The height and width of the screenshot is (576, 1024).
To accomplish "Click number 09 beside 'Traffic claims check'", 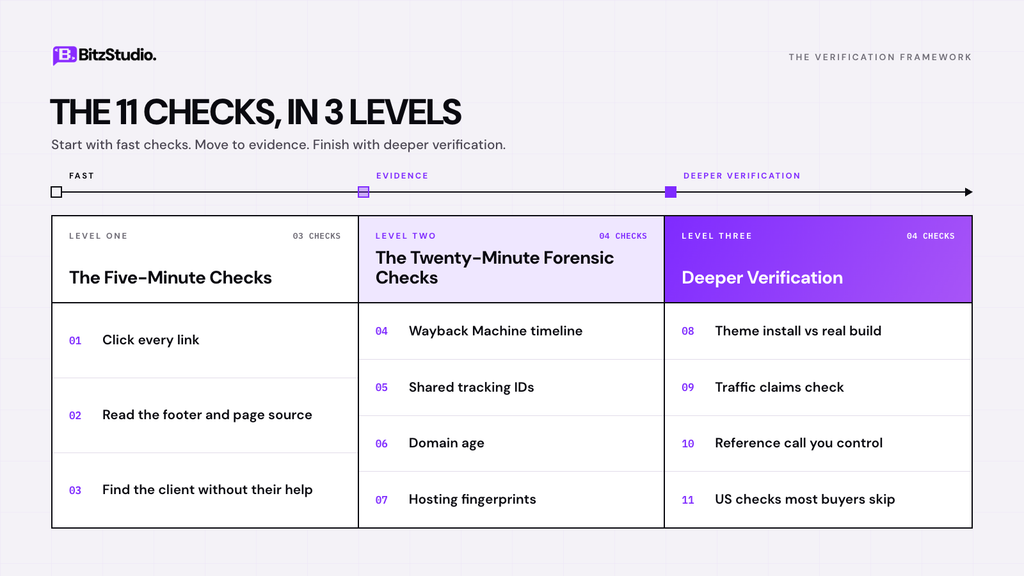I will tap(688, 388).
